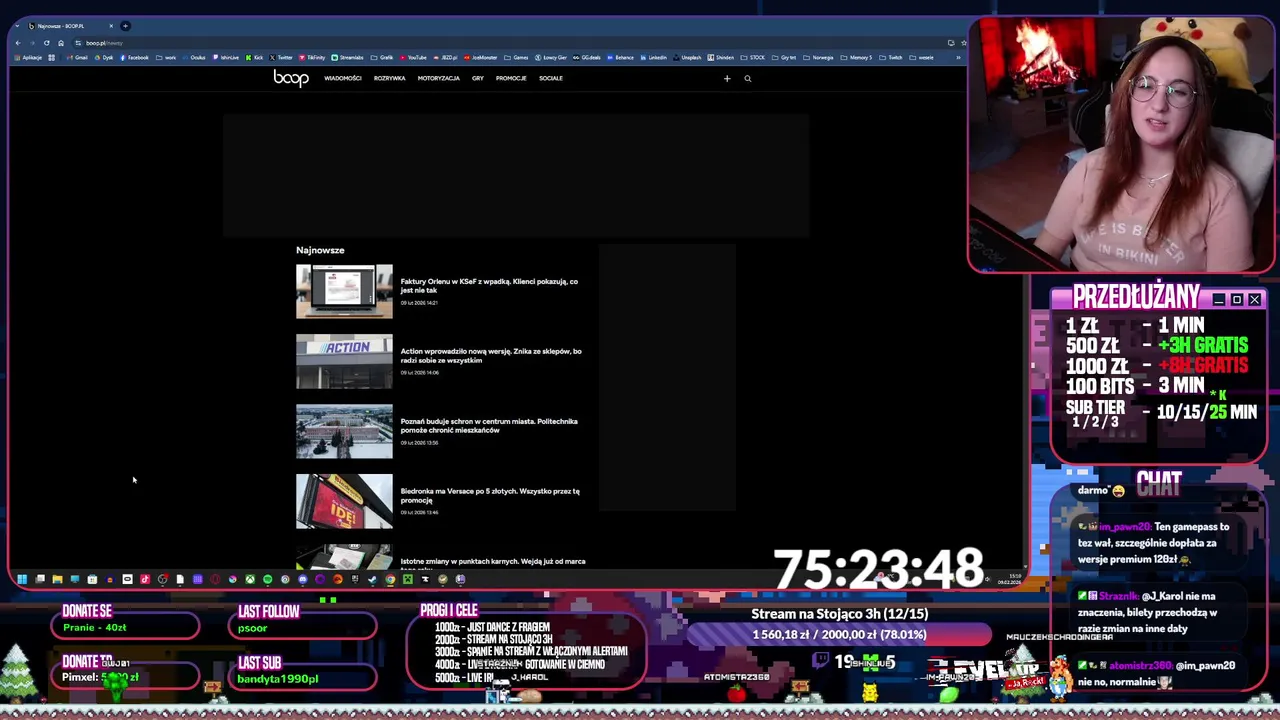Open File Explorer from the taskbar
Viewport: 1280px width, 720px height.
tap(57, 579)
